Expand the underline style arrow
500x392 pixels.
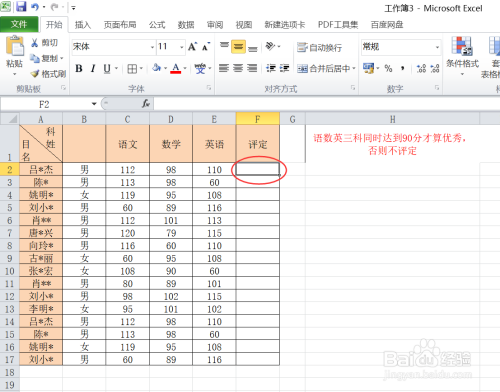[116, 69]
